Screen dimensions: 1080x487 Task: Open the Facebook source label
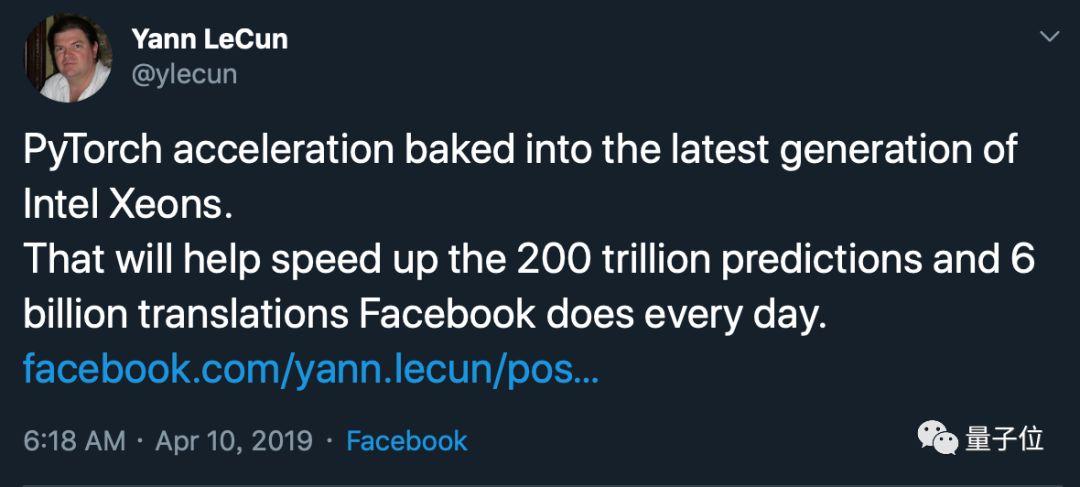point(406,441)
